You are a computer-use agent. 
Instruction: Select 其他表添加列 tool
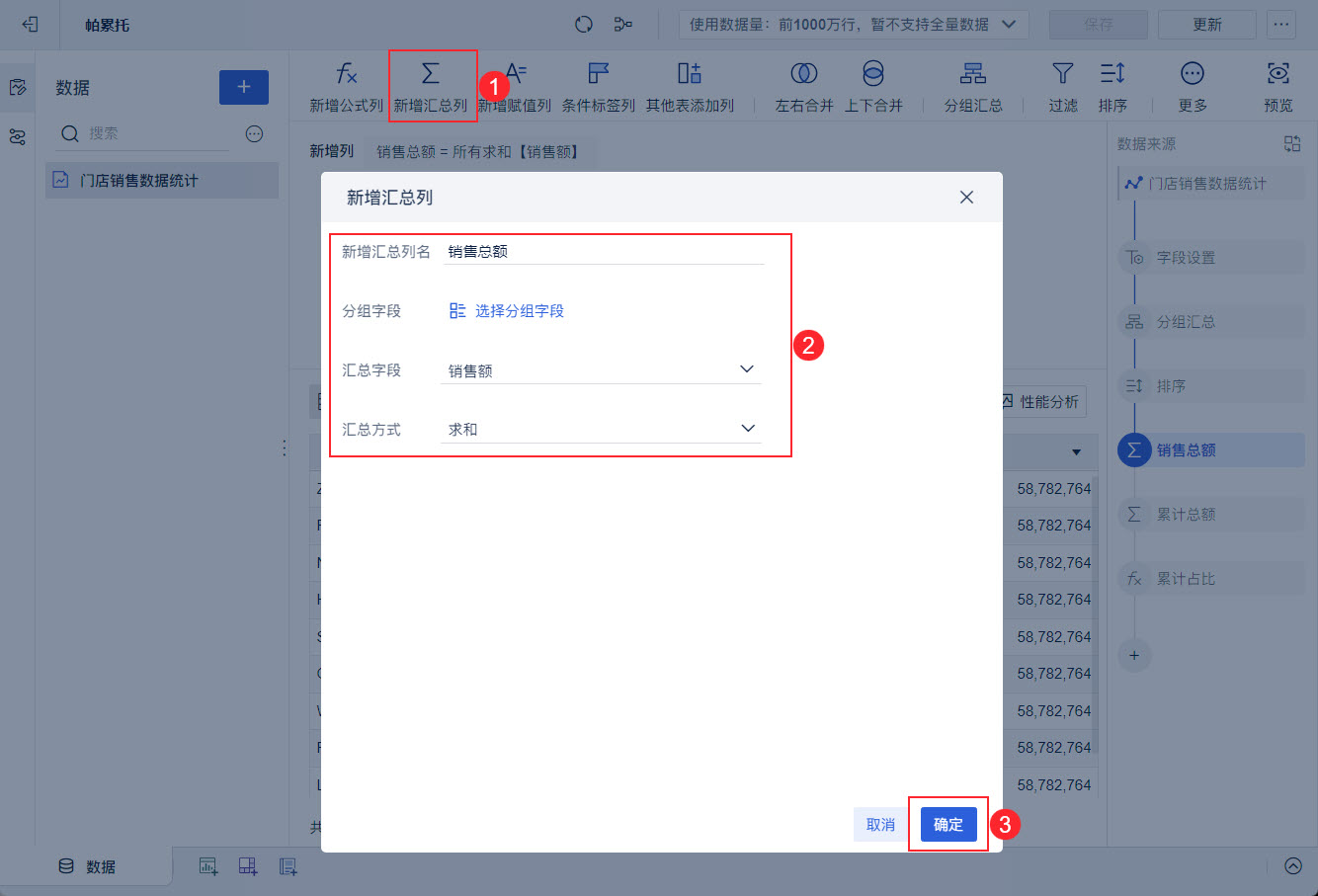click(x=690, y=87)
